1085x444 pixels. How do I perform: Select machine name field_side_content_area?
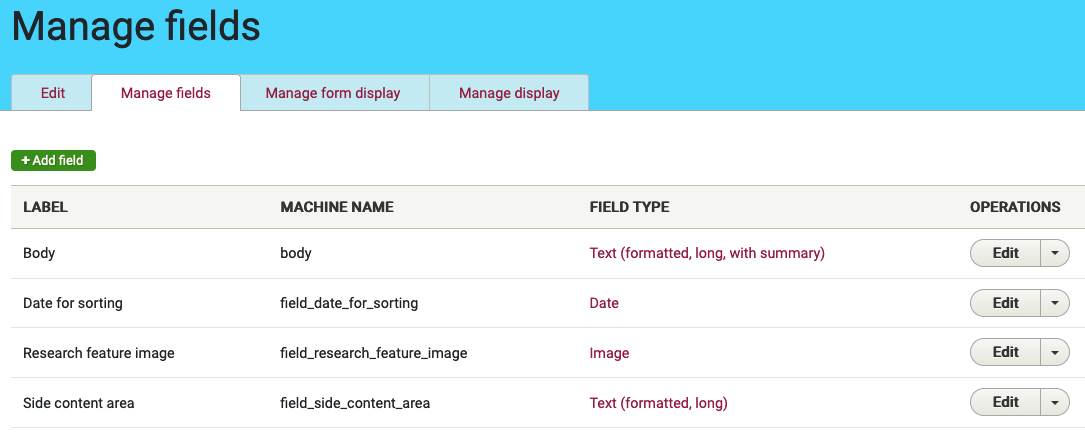(x=355, y=403)
